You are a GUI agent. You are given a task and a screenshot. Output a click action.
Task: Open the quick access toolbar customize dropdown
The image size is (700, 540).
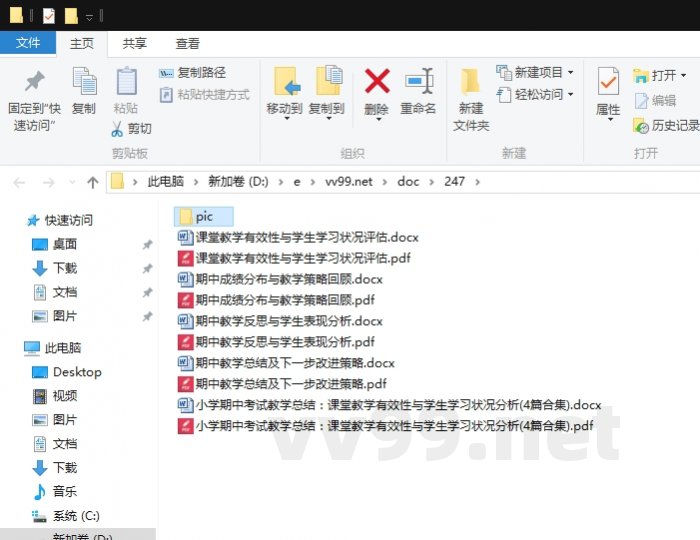[x=89, y=17]
